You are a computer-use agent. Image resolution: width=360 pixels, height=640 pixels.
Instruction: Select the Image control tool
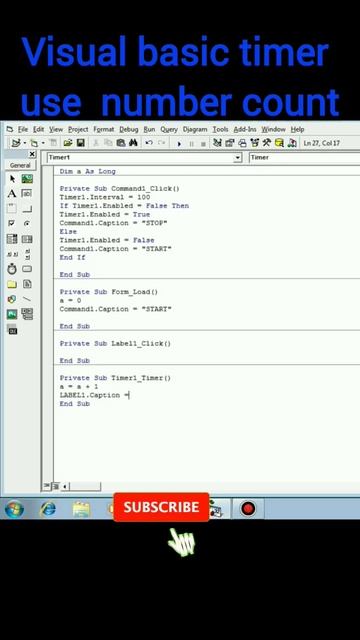(x=12, y=314)
